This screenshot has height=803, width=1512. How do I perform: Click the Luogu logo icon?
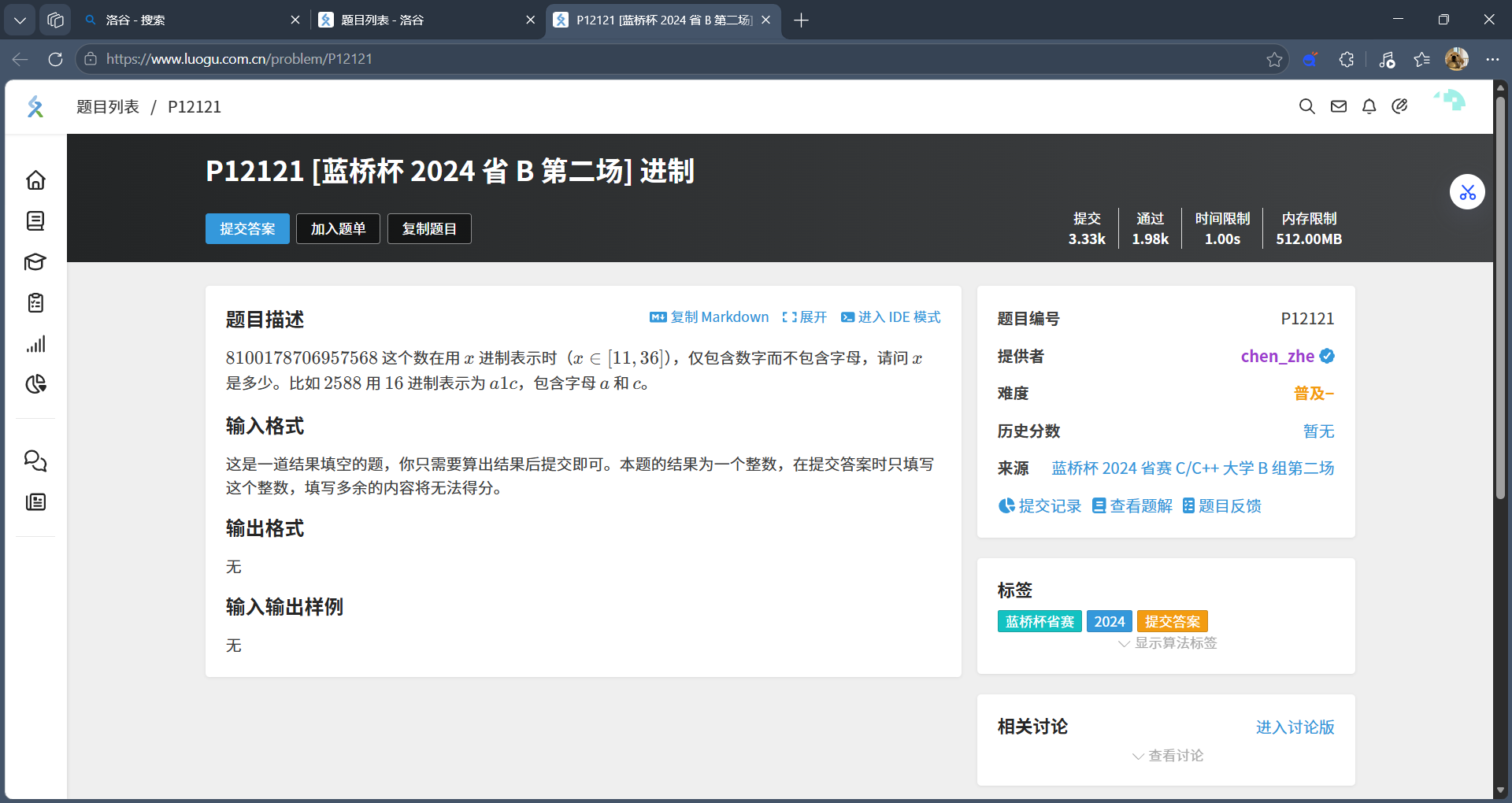click(x=35, y=106)
